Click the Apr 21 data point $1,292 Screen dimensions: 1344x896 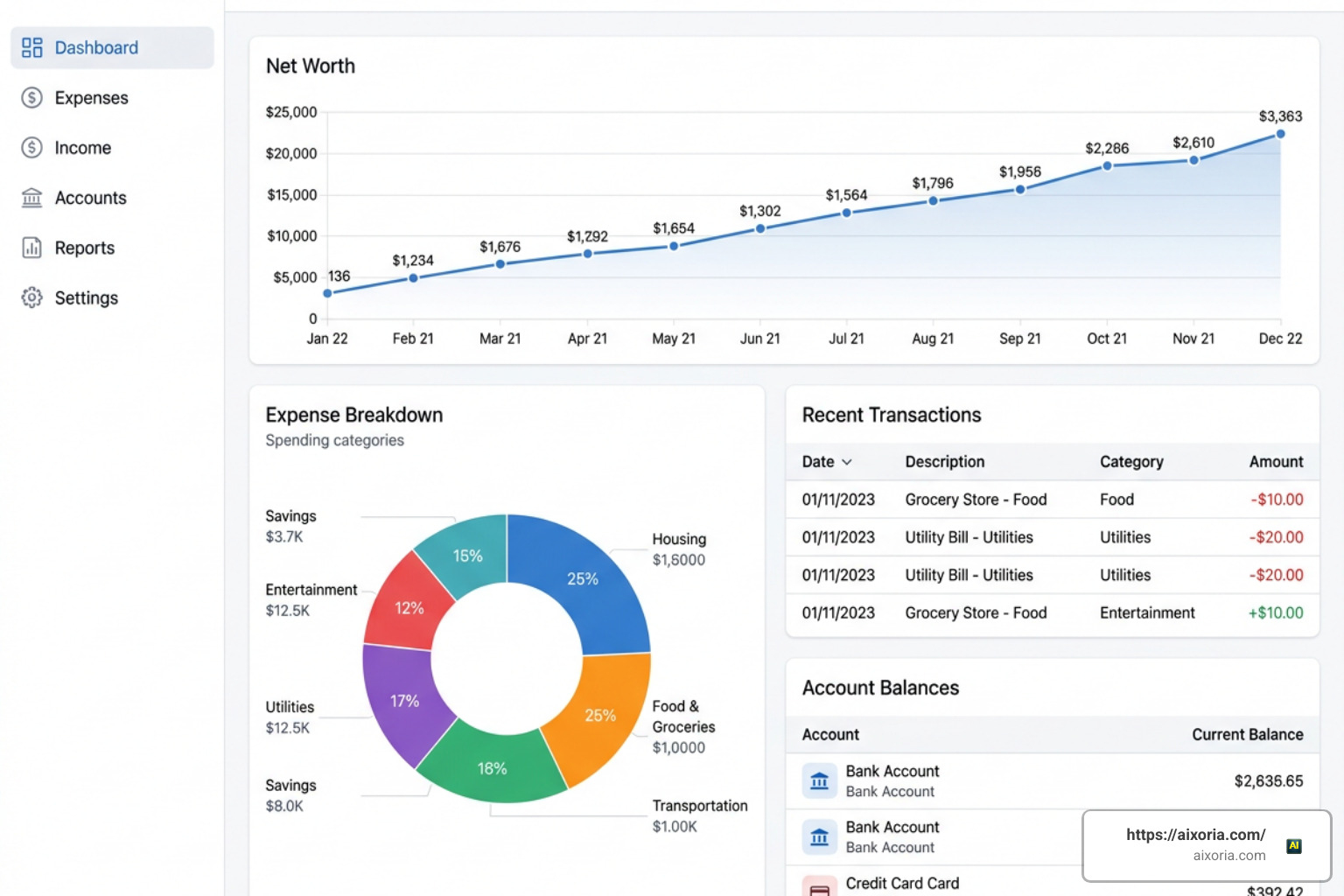587,254
